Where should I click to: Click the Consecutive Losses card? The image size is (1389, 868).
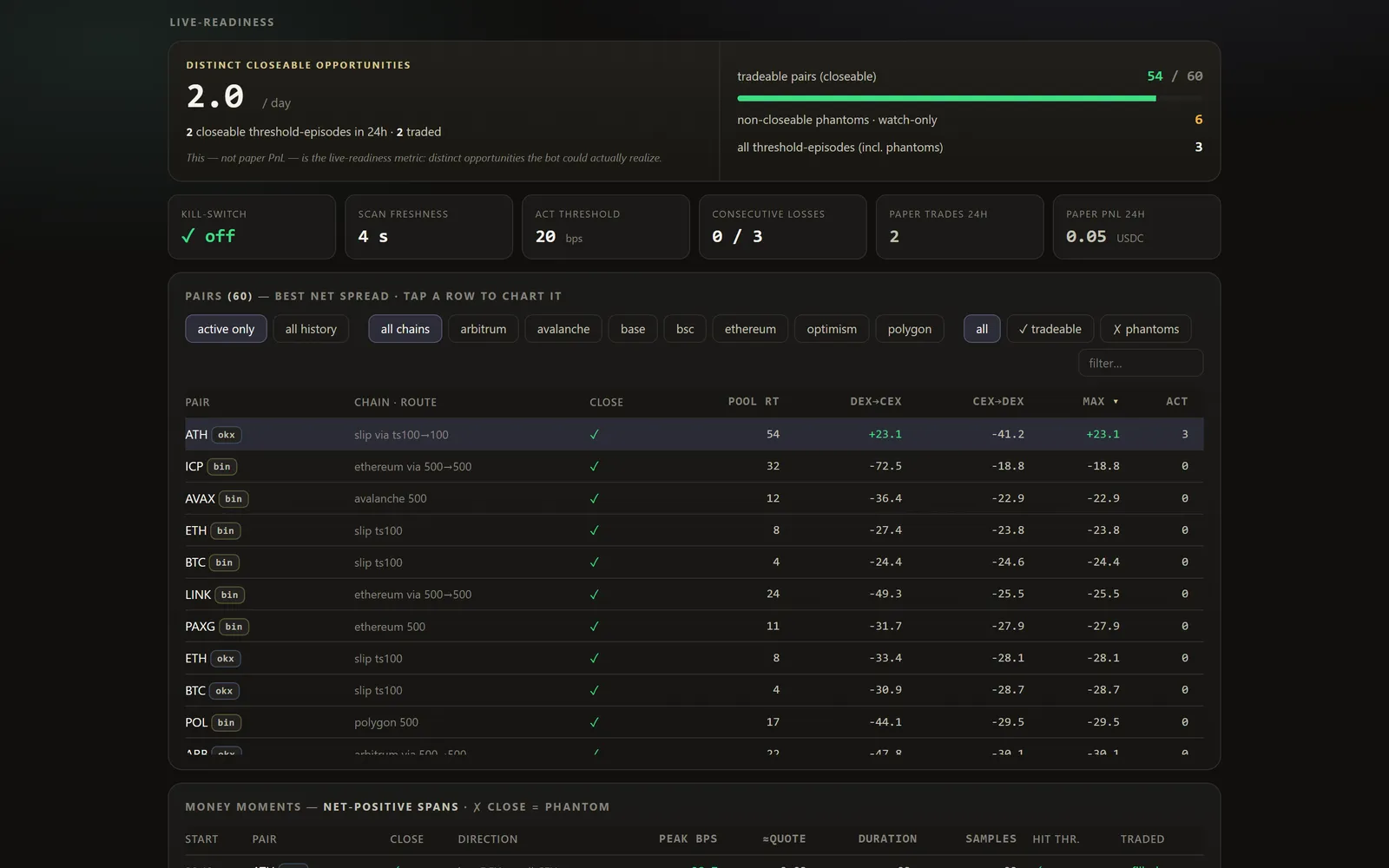pyautogui.click(x=783, y=227)
